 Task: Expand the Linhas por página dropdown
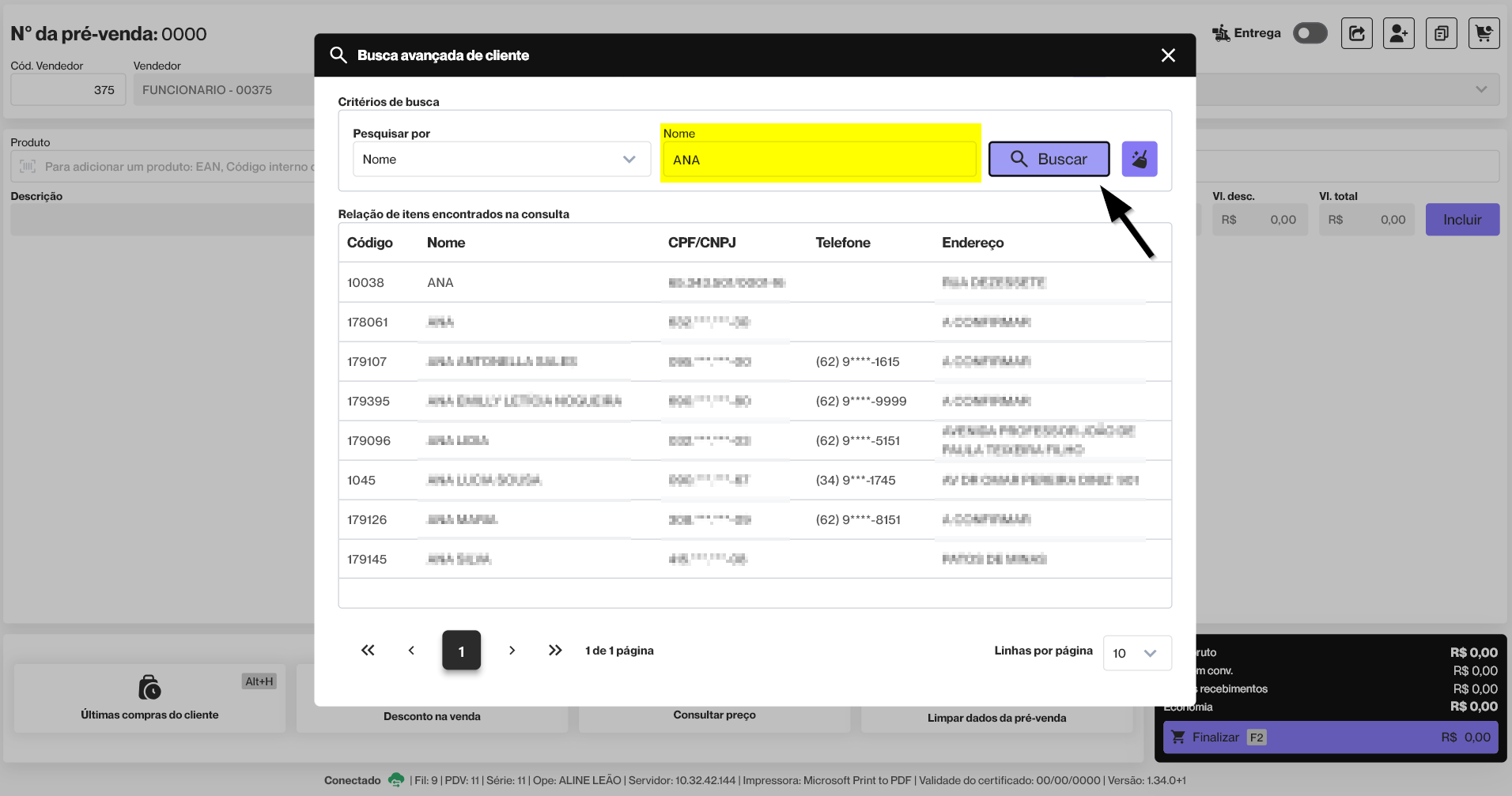[x=1136, y=653]
